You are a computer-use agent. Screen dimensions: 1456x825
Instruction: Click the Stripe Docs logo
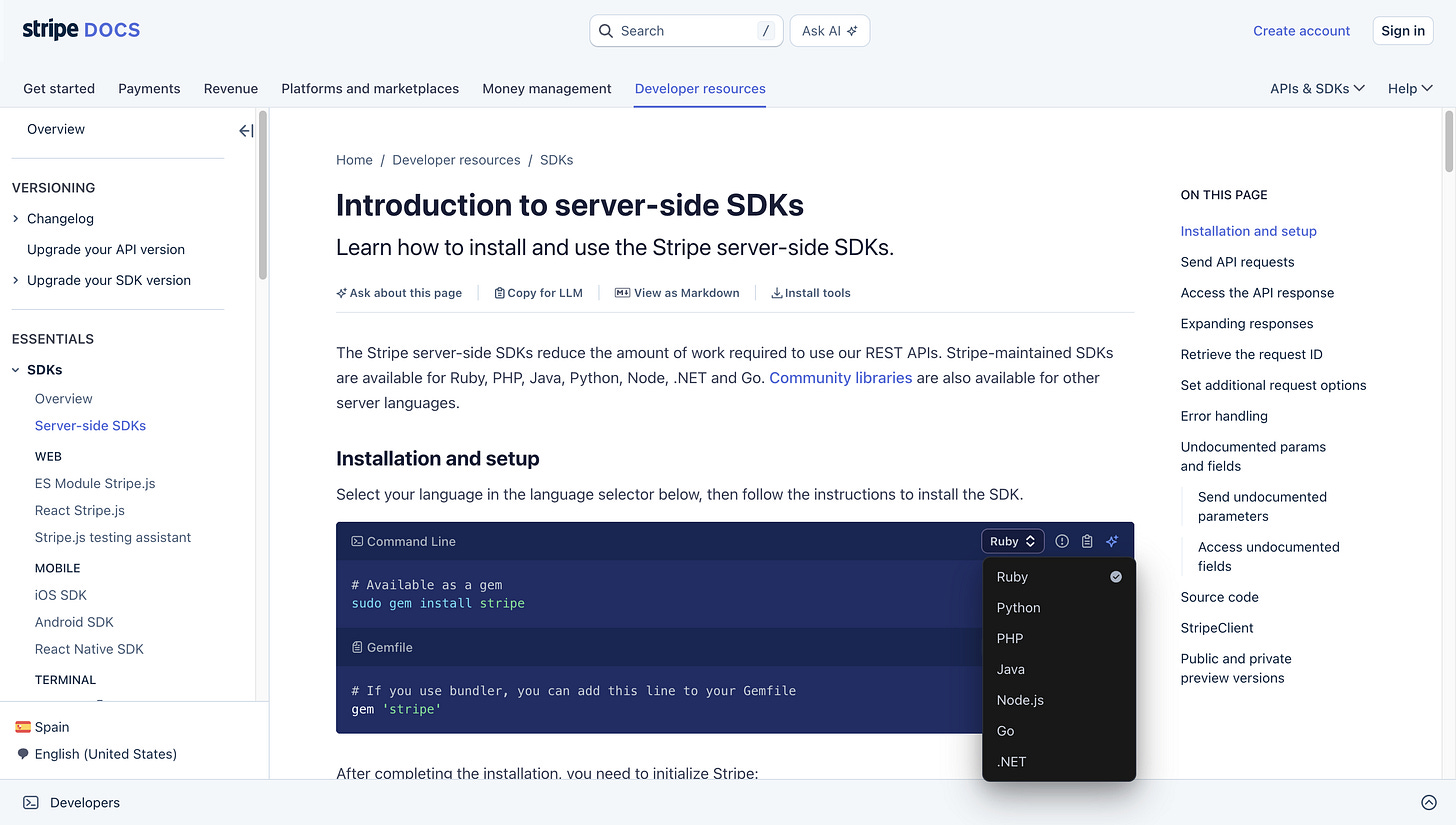[81, 30]
